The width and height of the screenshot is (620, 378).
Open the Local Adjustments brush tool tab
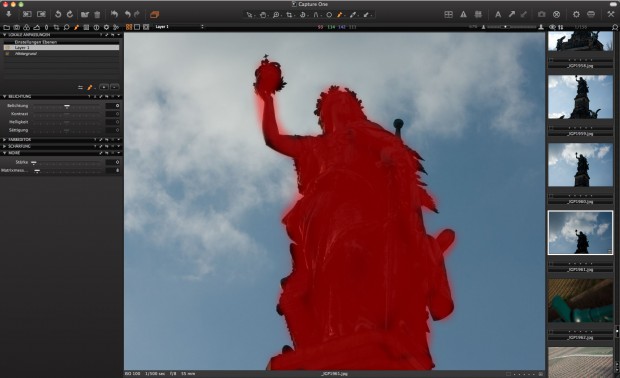tap(76, 27)
